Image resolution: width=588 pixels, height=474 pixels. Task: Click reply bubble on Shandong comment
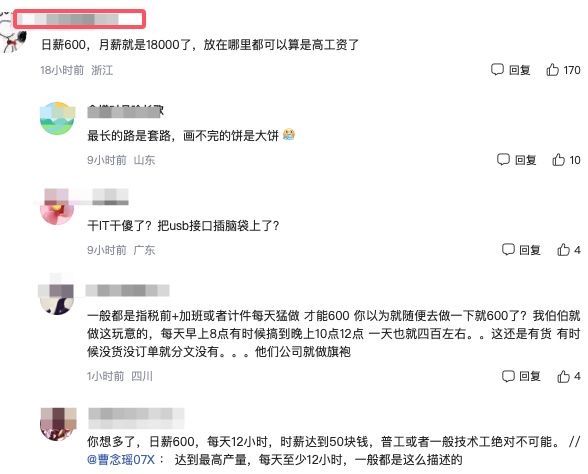point(503,159)
